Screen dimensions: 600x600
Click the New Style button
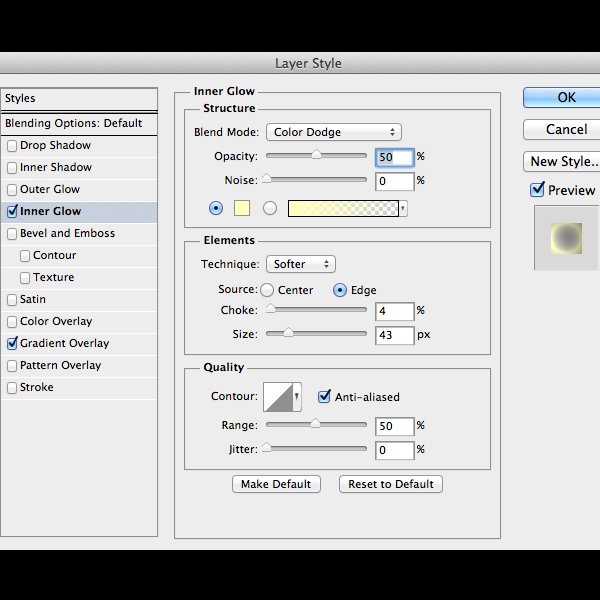[x=561, y=161]
